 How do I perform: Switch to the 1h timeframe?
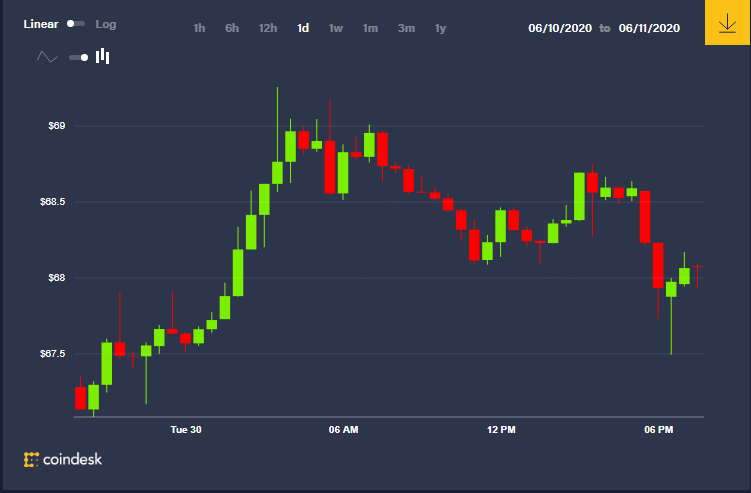[199, 28]
